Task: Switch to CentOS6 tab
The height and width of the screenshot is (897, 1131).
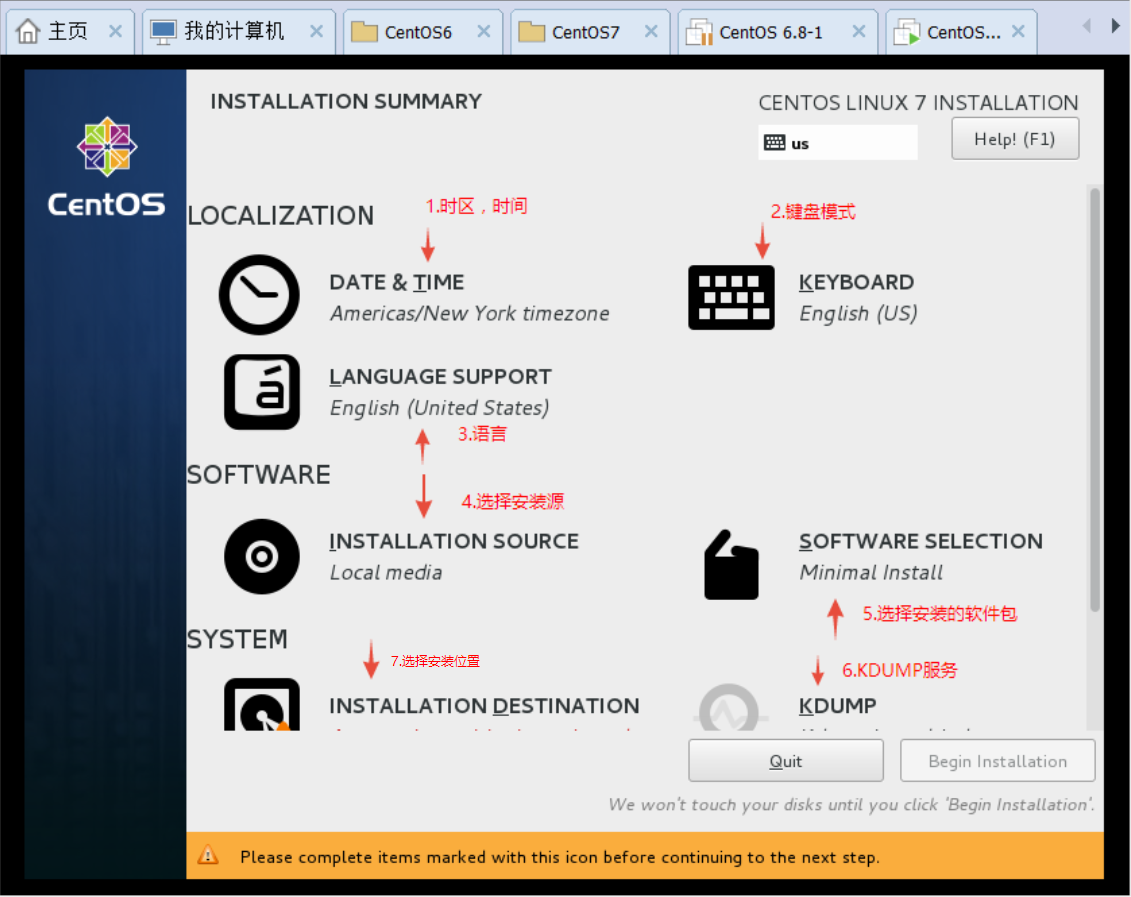Action: click(423, 32)
